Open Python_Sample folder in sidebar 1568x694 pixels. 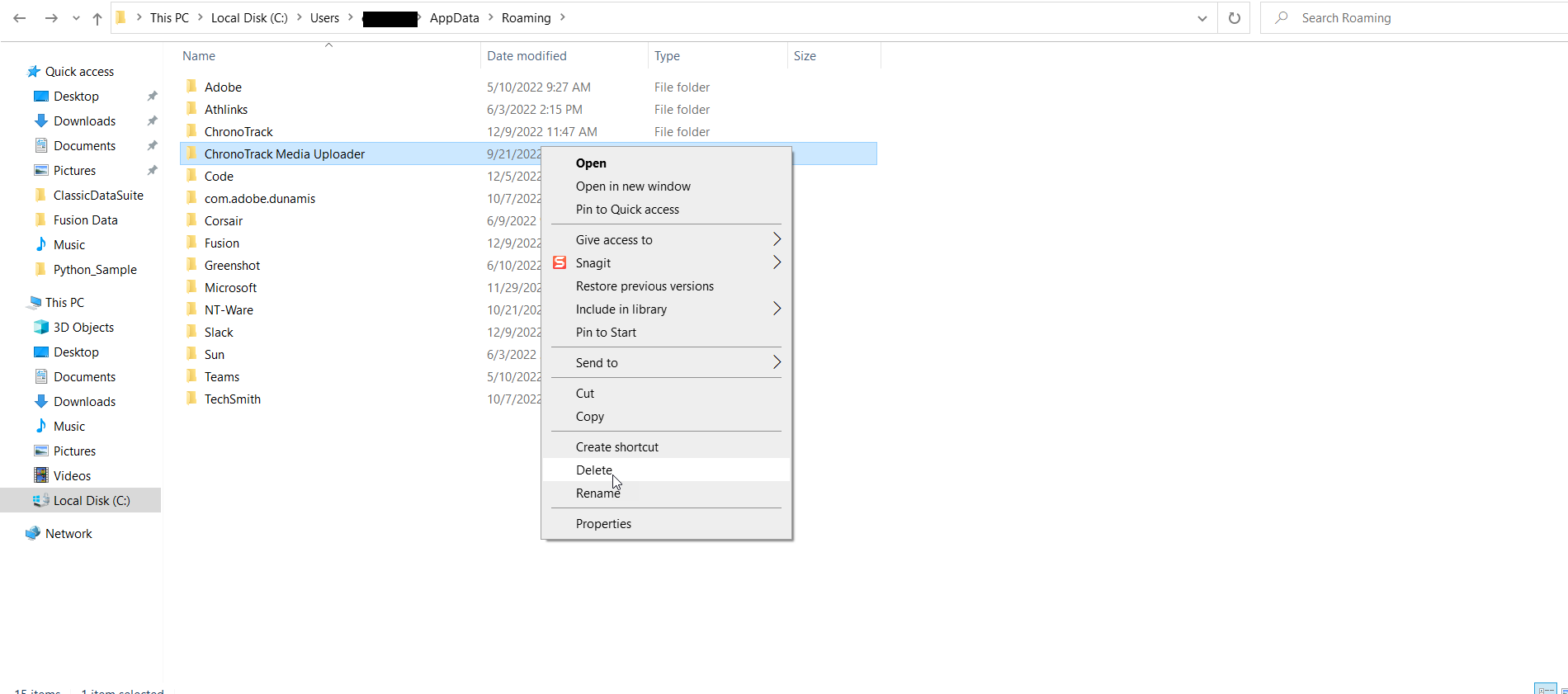coord(95,270)
